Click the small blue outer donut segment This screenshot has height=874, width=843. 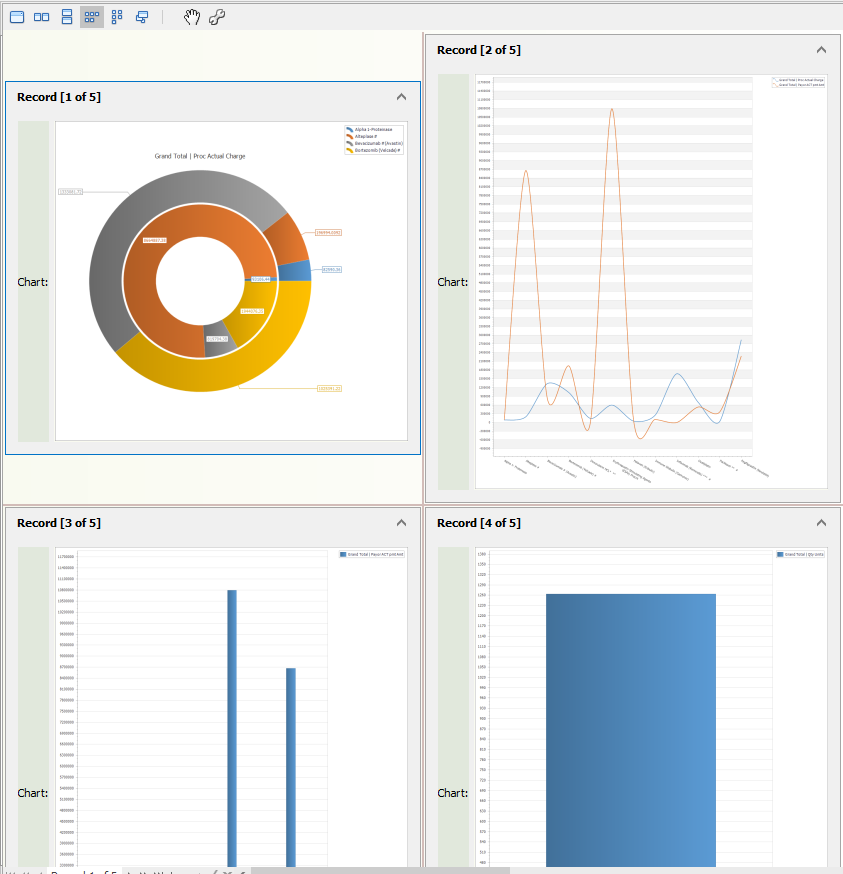click(x=294, y=271)
